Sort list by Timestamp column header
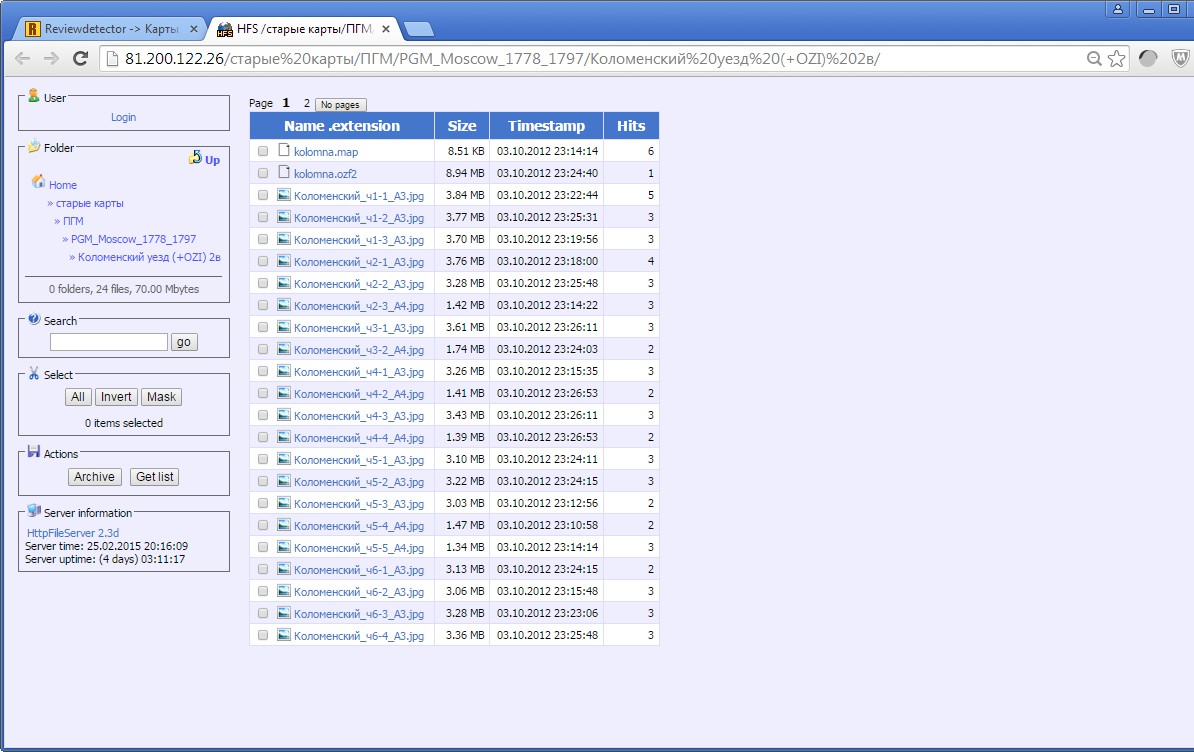Viewport: 1194px width, 752px height. click(546, 126)
